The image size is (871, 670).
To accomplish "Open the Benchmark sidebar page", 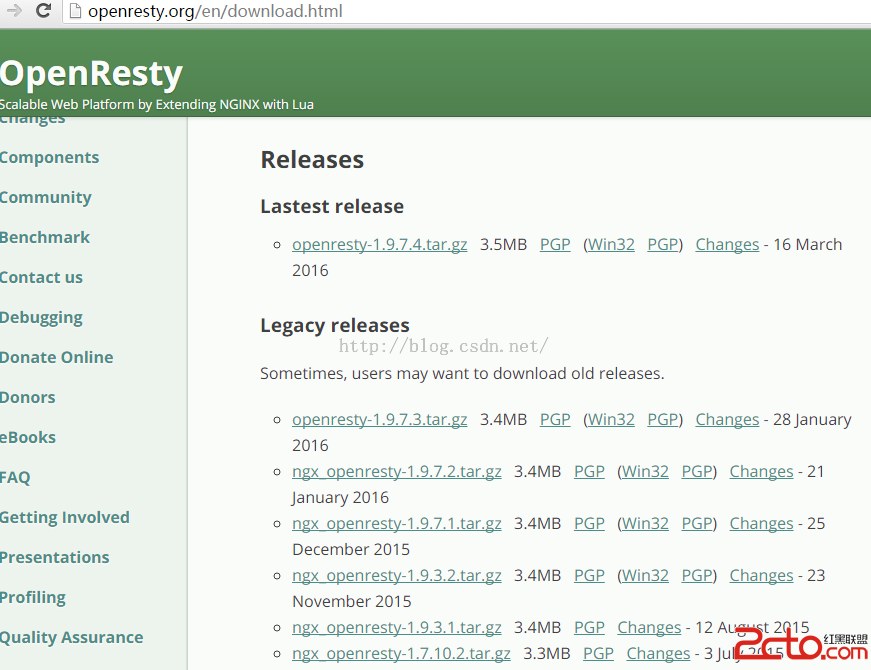I will 44,237.
